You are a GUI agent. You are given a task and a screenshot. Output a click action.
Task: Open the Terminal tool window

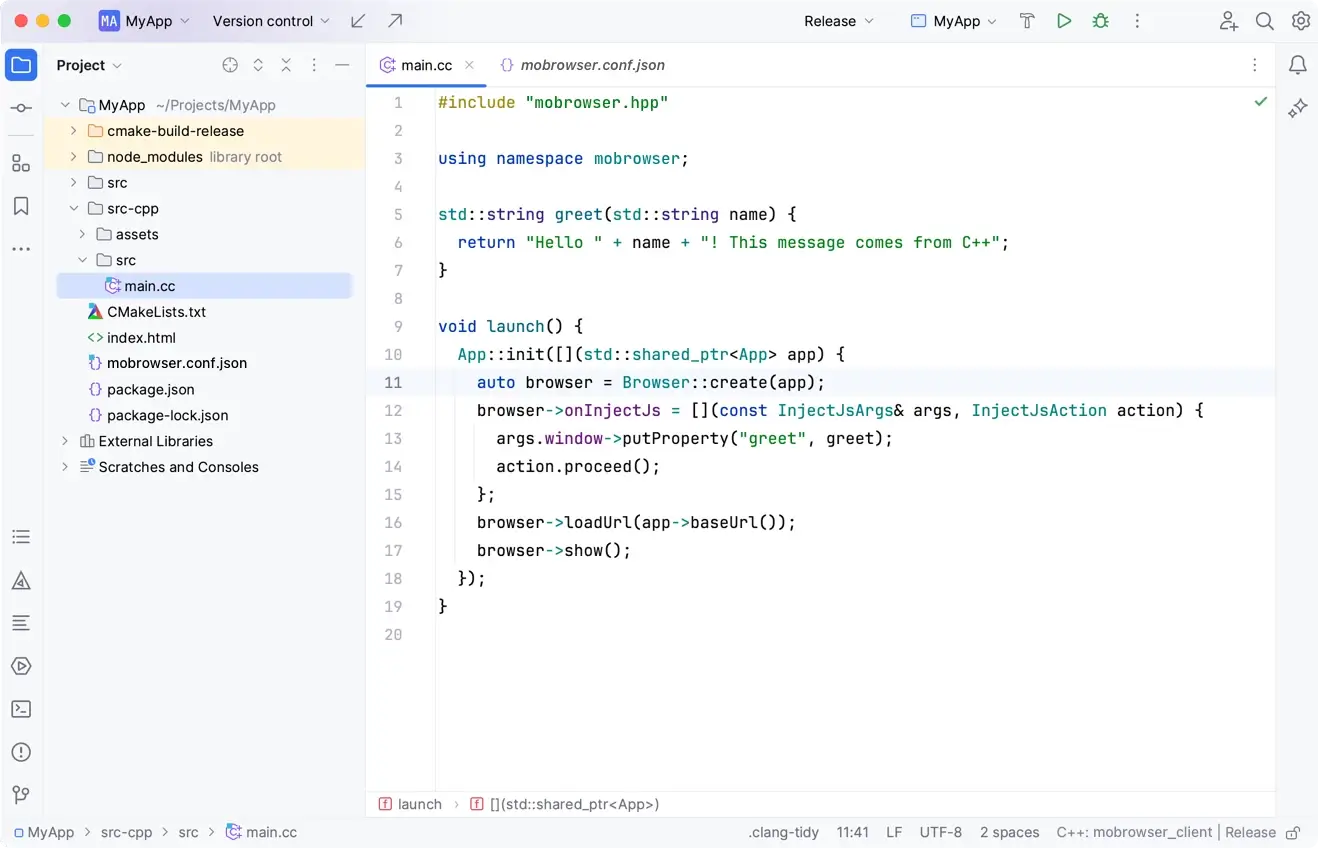(x=21, y=709)
